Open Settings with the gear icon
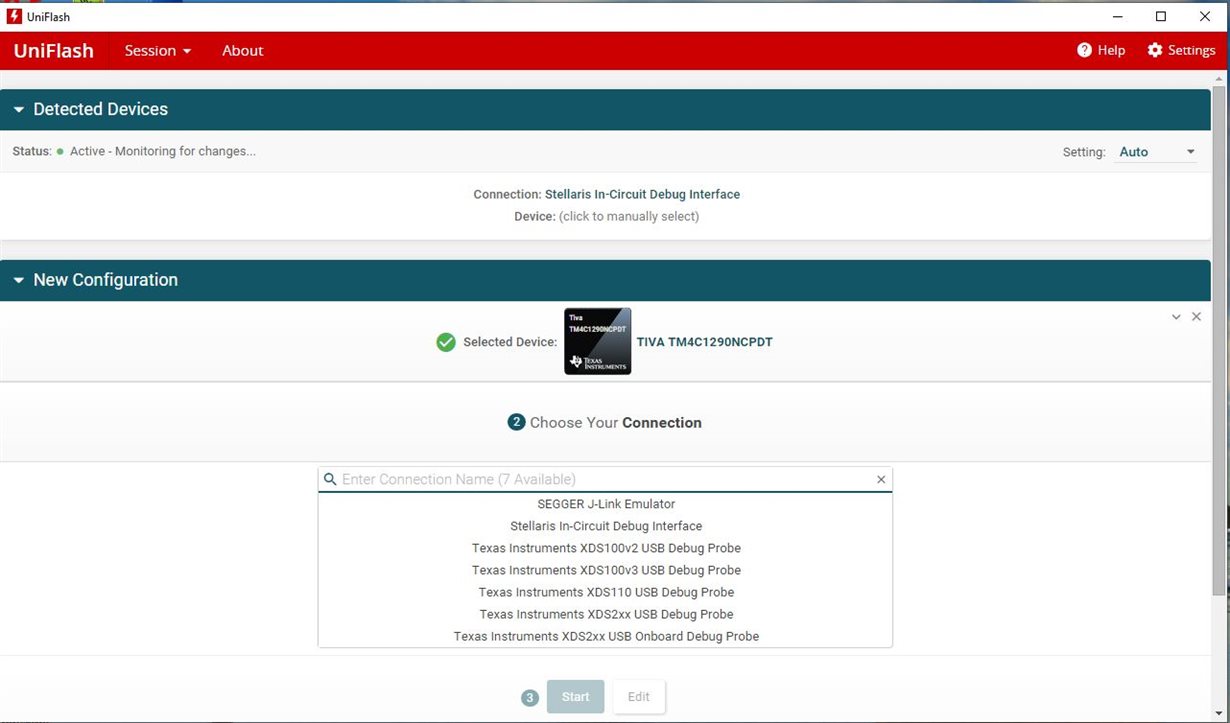 pyautogui.click(x=1181, y=50)
